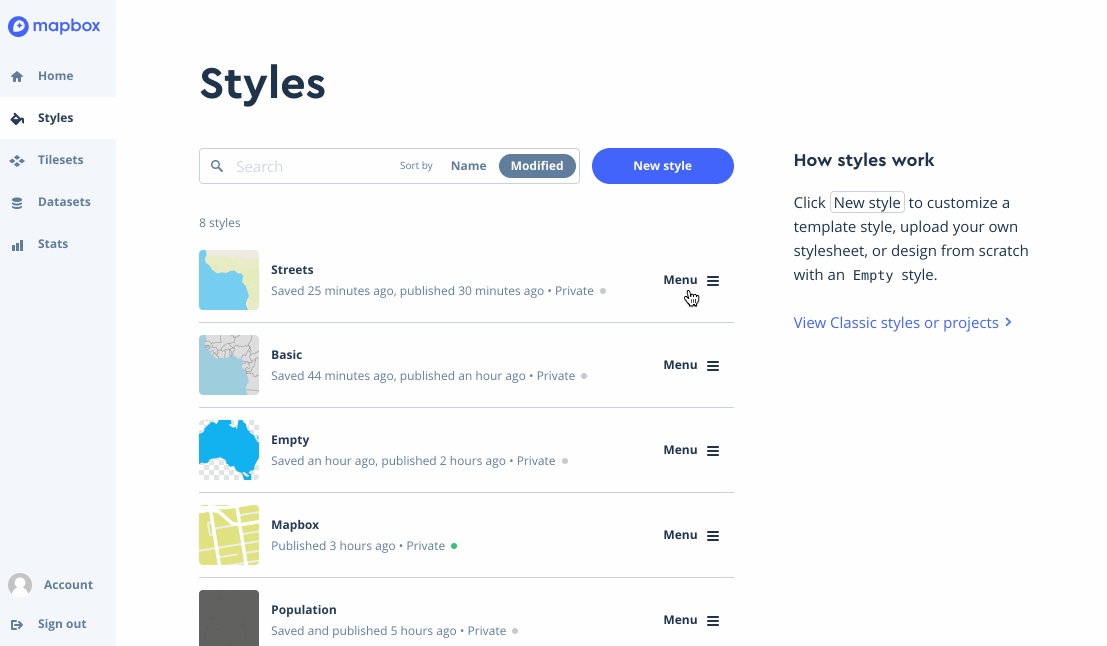Image resolution: width=1107 pixels, height=646 pixels.
Task: Select the Styles paint icon in sidebar
Action: [x=16, y=117]
